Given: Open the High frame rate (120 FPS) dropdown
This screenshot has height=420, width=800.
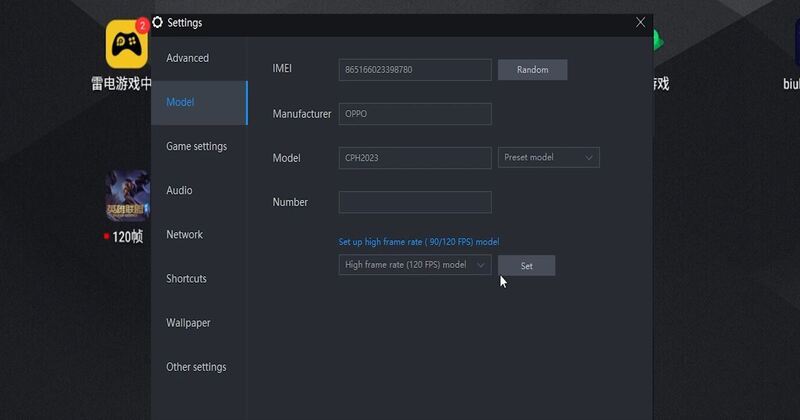Looking at the screenshot, I should (415, 265).
